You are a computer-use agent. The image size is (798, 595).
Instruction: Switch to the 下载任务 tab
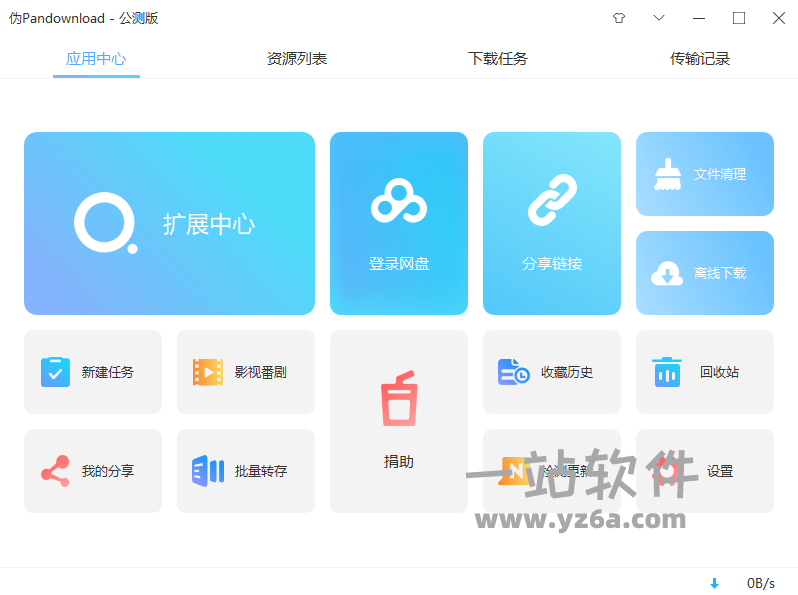tap(498, 59)
